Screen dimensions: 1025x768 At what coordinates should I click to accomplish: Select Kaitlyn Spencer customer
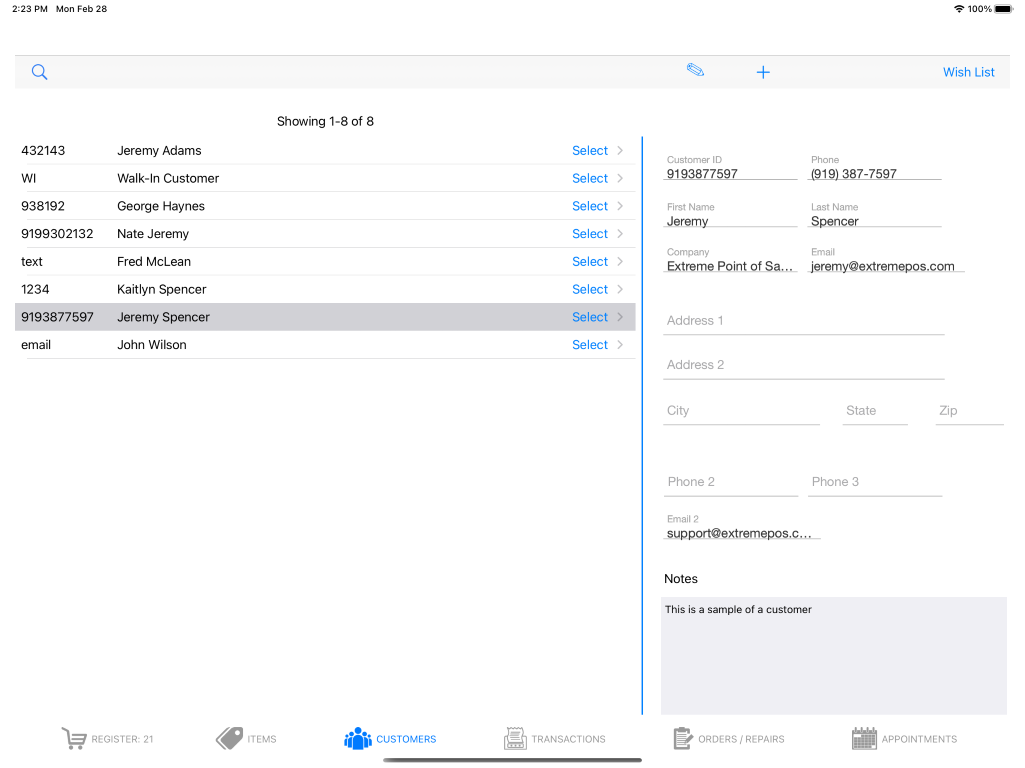[x=589, y=290]
